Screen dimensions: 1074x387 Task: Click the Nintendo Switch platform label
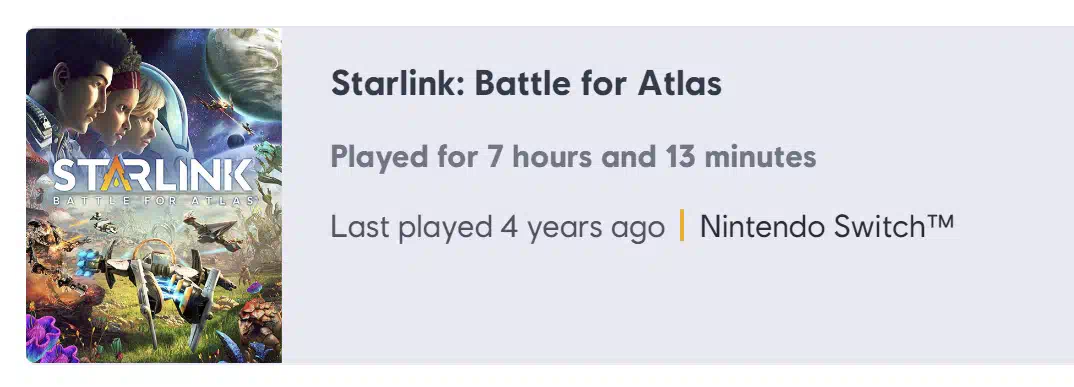827,227
